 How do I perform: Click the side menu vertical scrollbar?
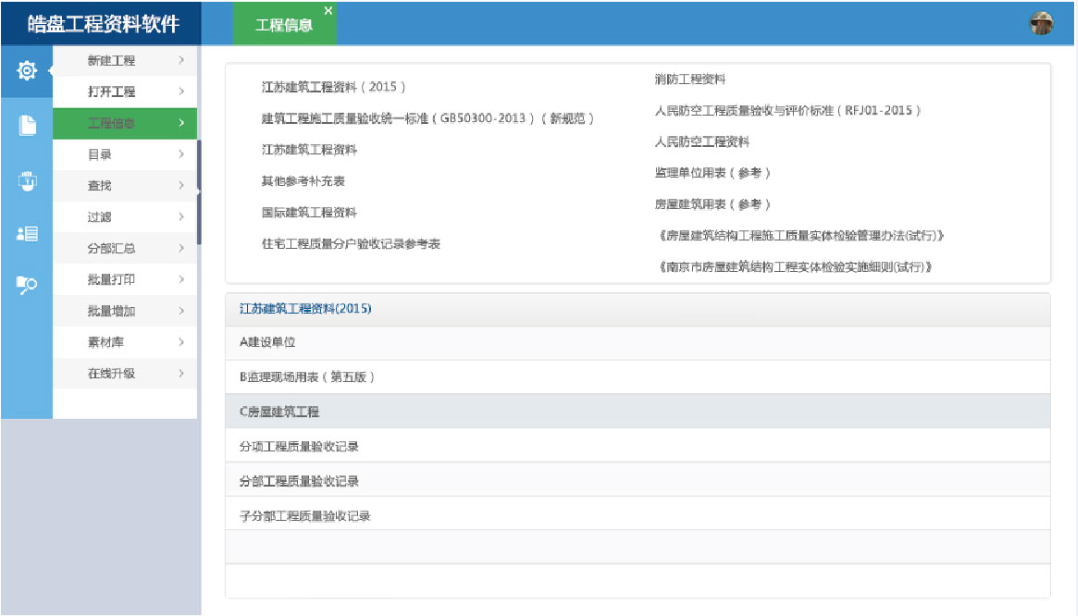tap(199, 190)
